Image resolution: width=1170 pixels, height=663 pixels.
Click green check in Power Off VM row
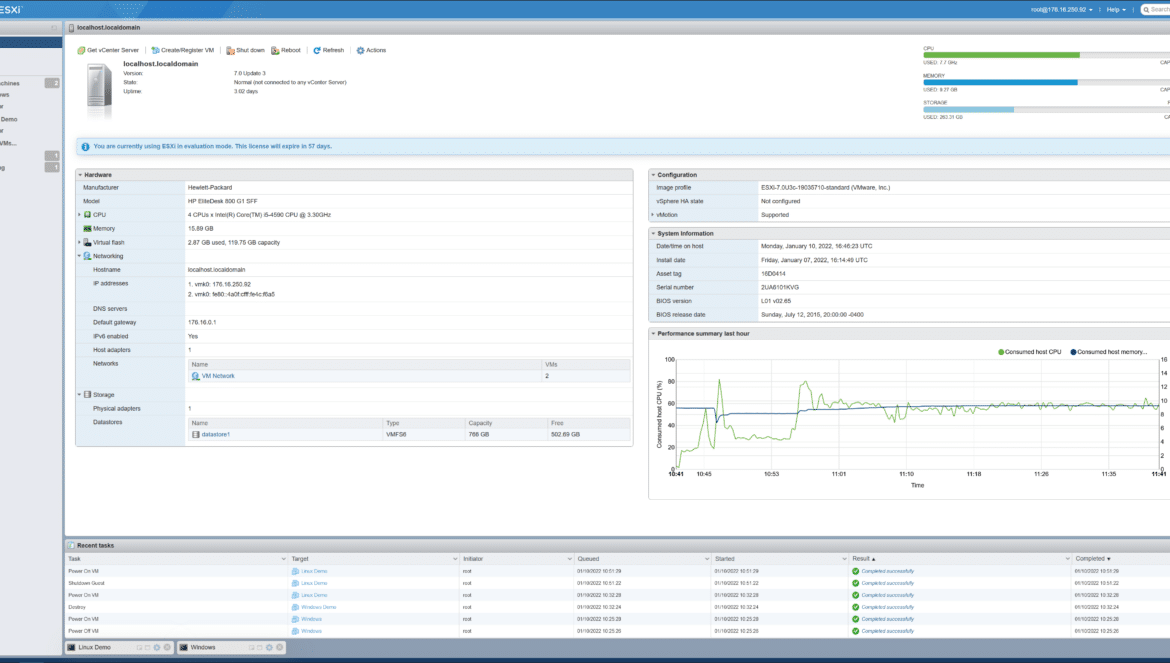pyautogui.click(x=856, y=631)
